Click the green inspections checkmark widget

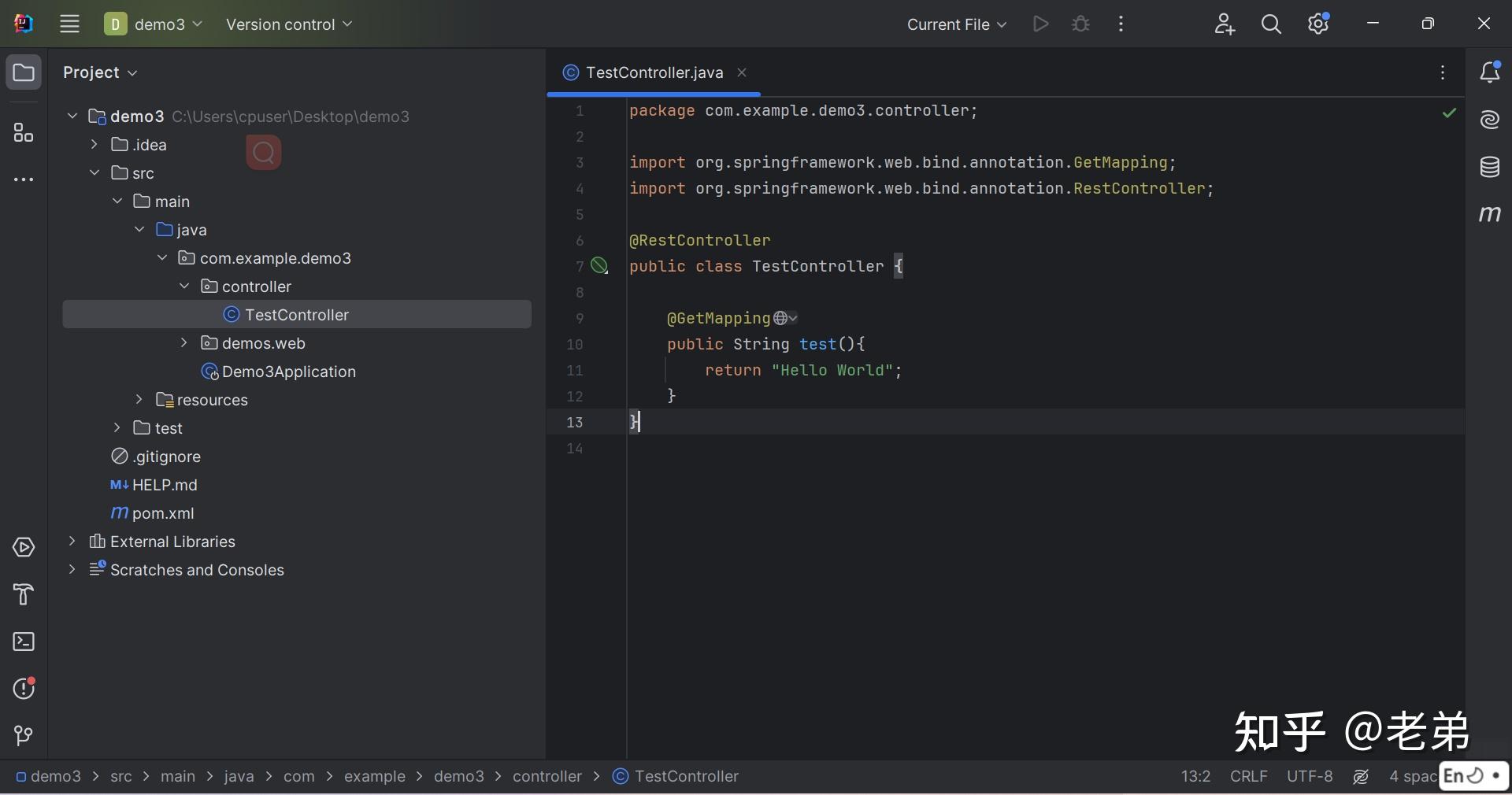(x=1448, y=113)
